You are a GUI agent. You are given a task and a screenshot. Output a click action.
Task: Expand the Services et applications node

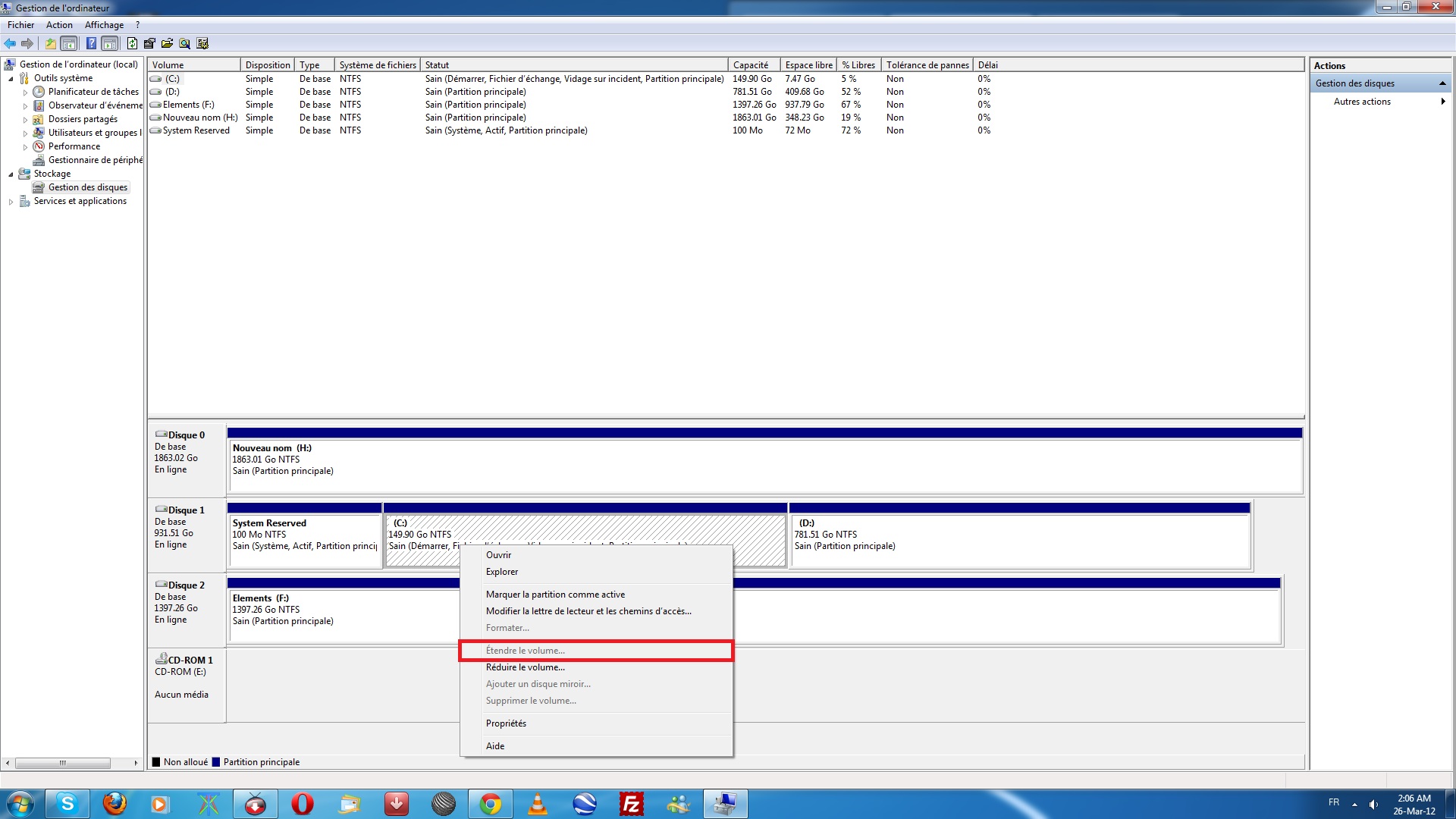[11, 202]
